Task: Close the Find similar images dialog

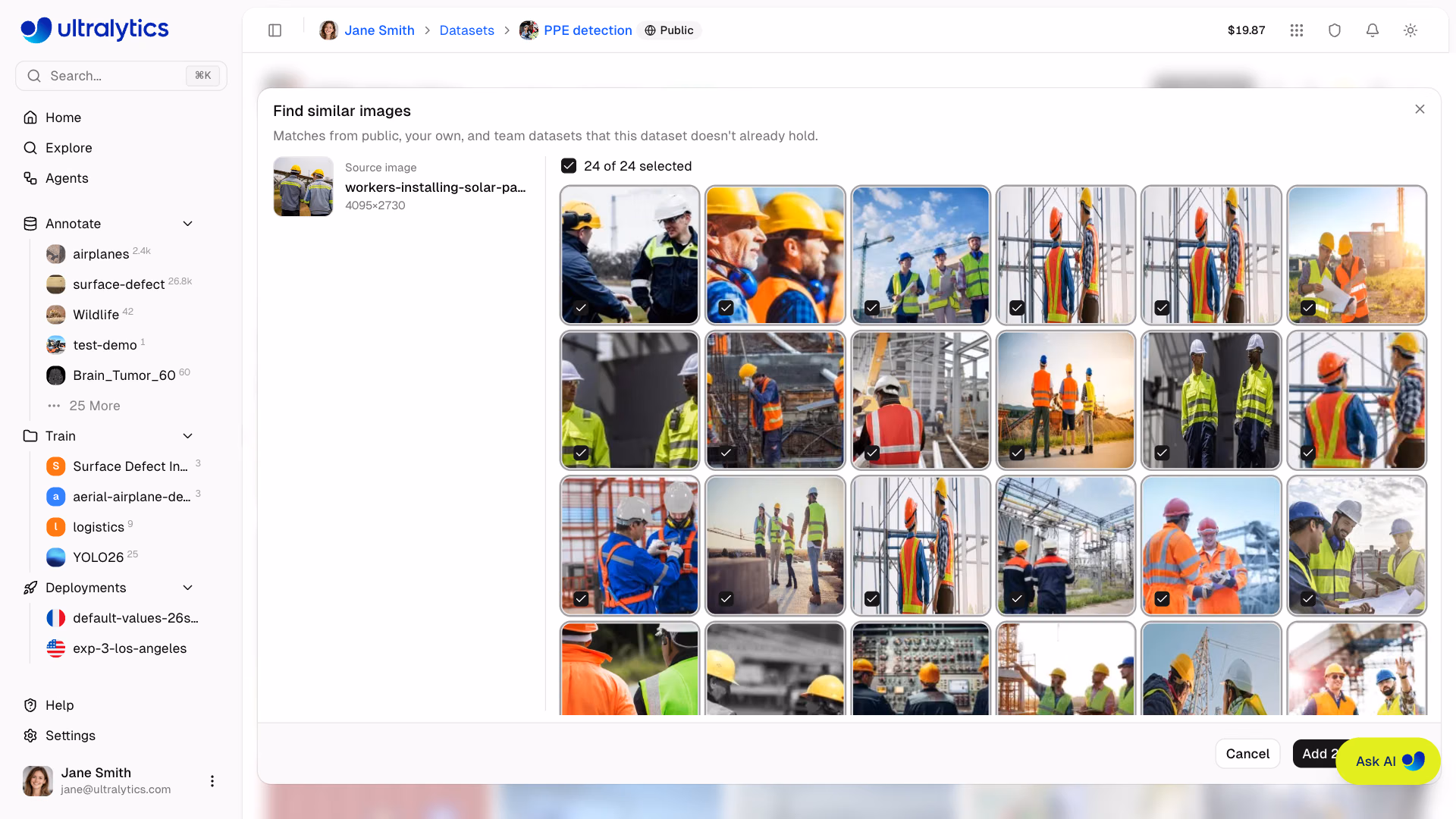Action: [1420, 109]
